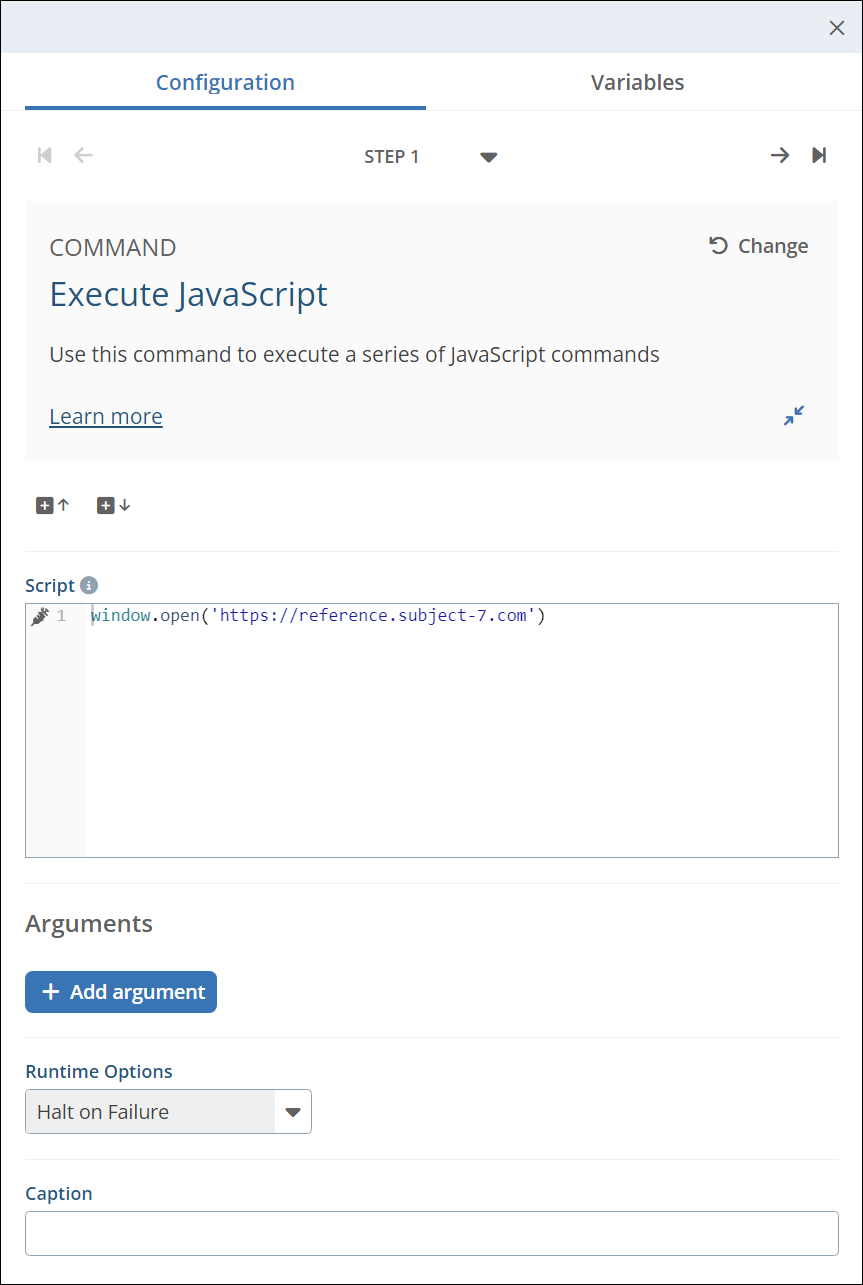
Task: Collapse the command description box
Action: point(794,416)
